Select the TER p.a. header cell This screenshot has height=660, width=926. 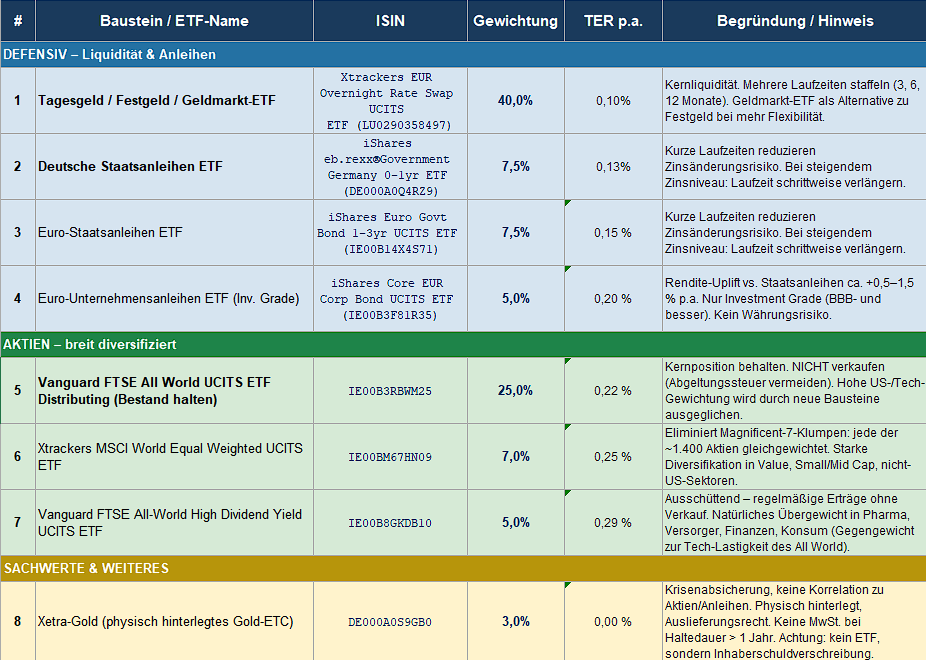[x=613, y=21]
